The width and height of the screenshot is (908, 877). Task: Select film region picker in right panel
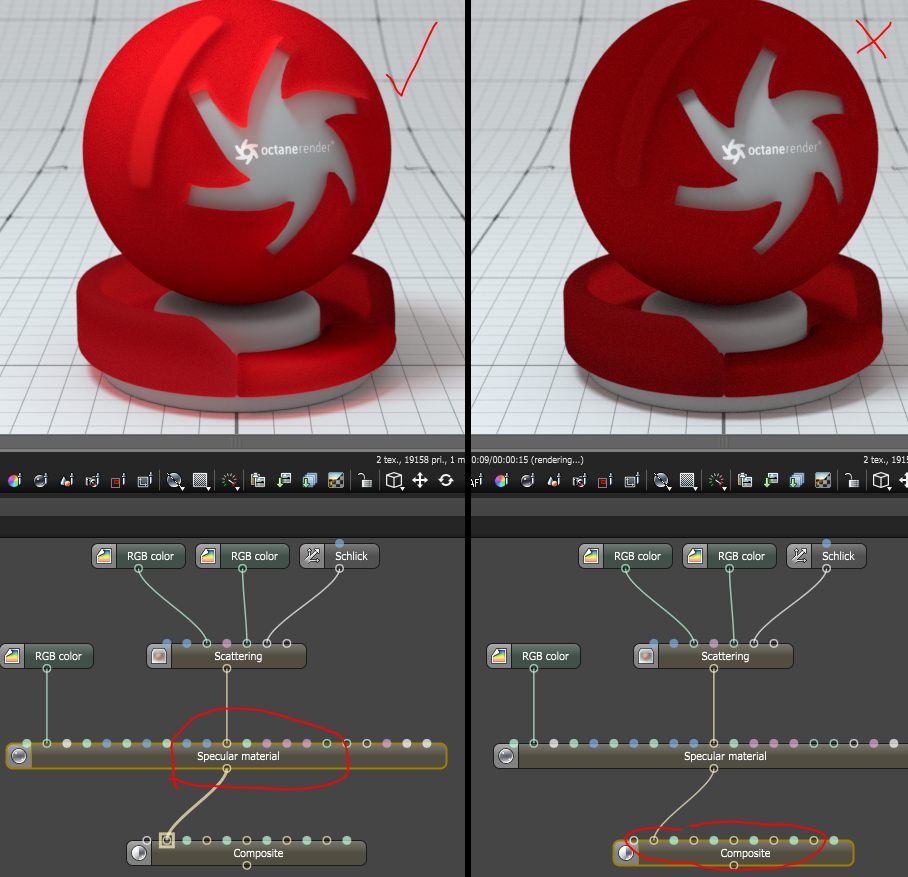pos(632,480)
